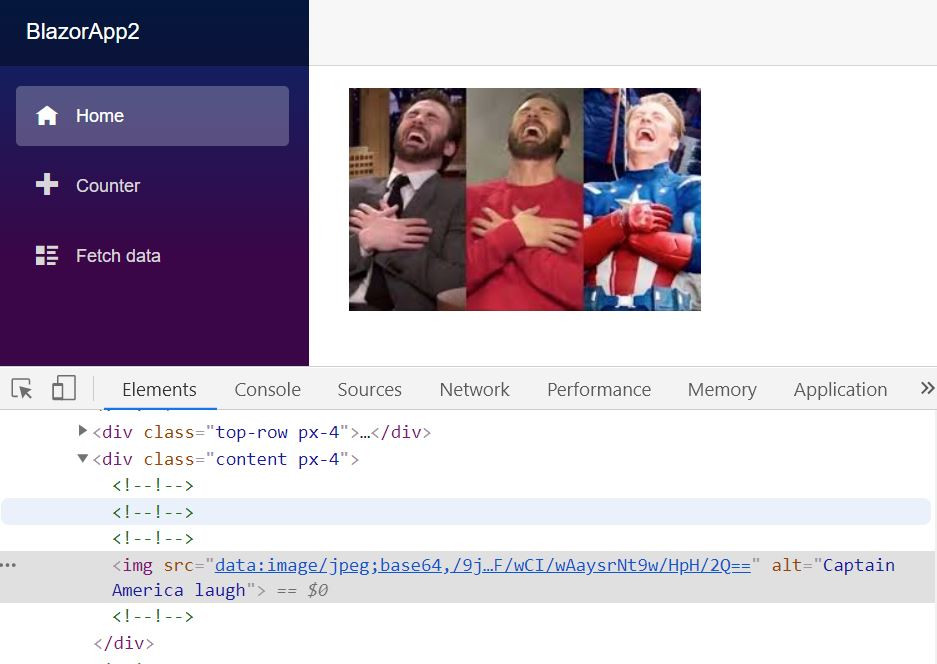
Task: Open the Sources tab
Action: [369, 390]
